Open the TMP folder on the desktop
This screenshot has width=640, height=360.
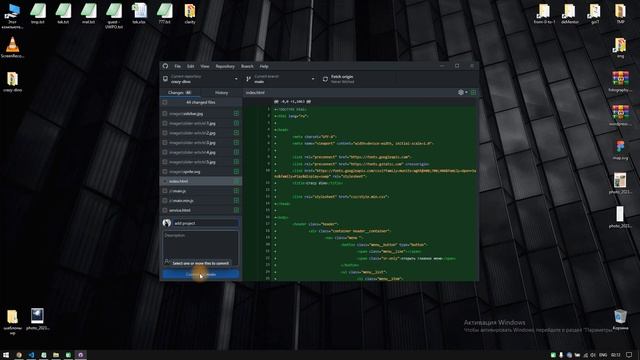coord(620,13)
